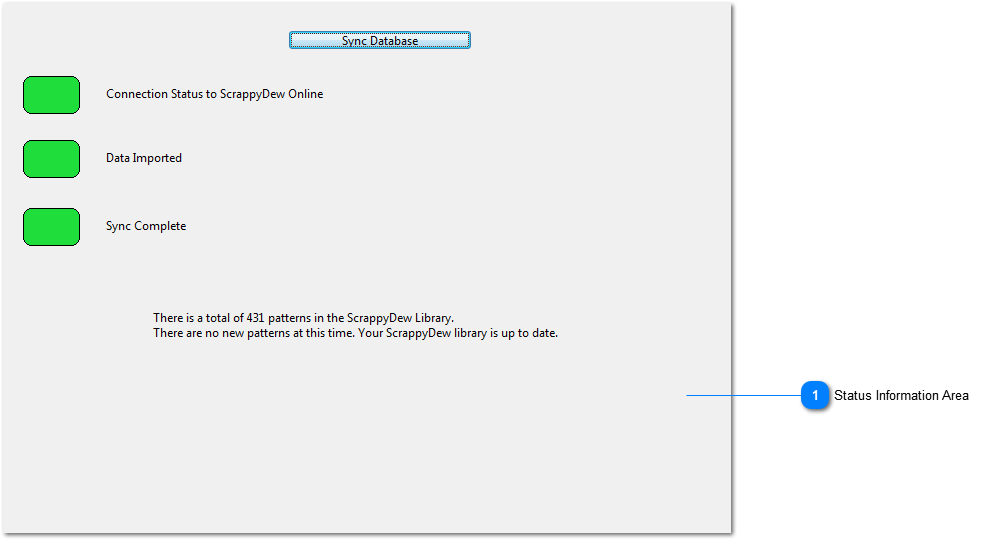Click the Status Information Area annotation text
The image size is (985, 541).
pyautogui.click(x=901, y=396)
